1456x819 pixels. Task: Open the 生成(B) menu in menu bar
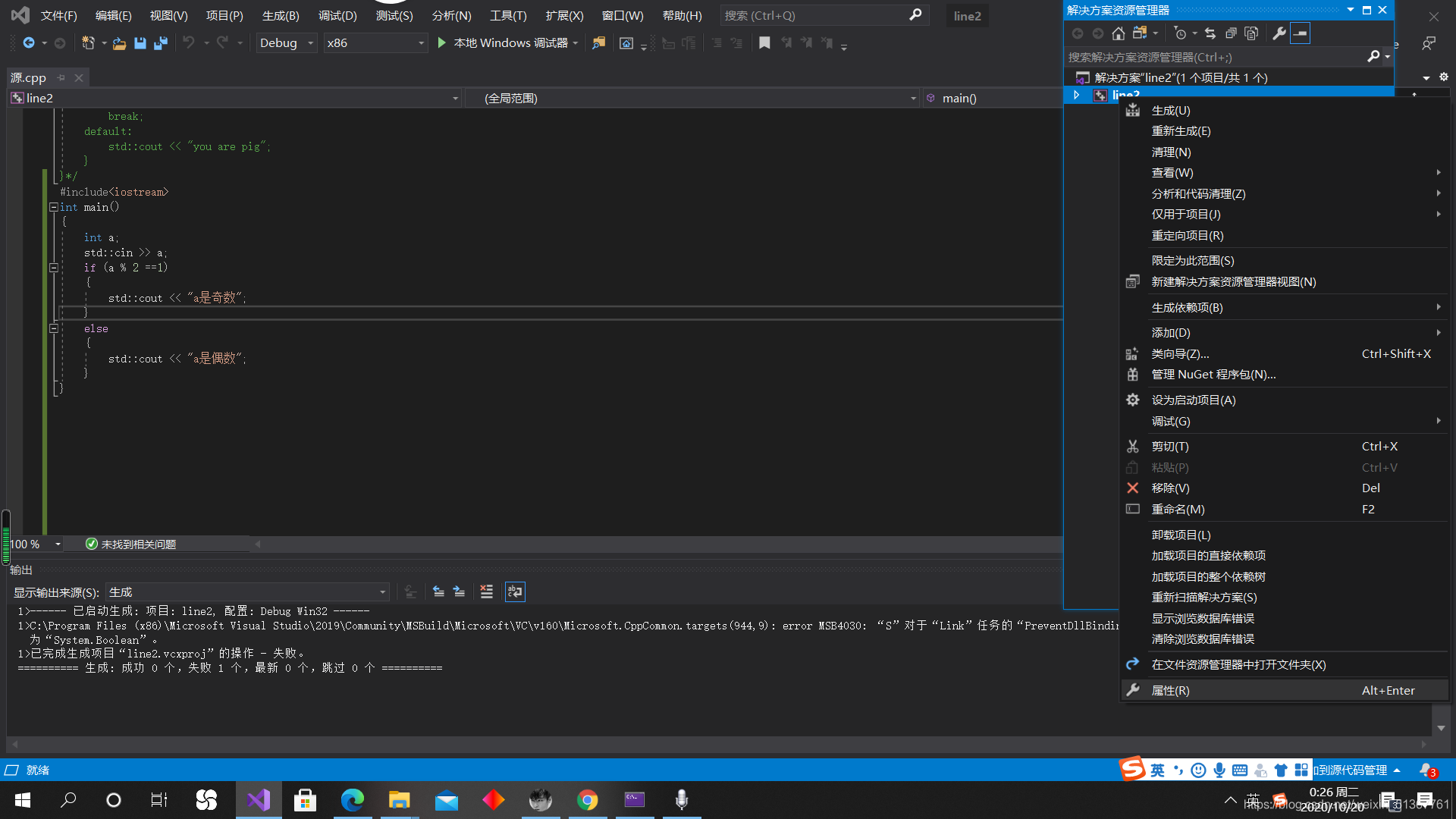click(x=281, y=16)
